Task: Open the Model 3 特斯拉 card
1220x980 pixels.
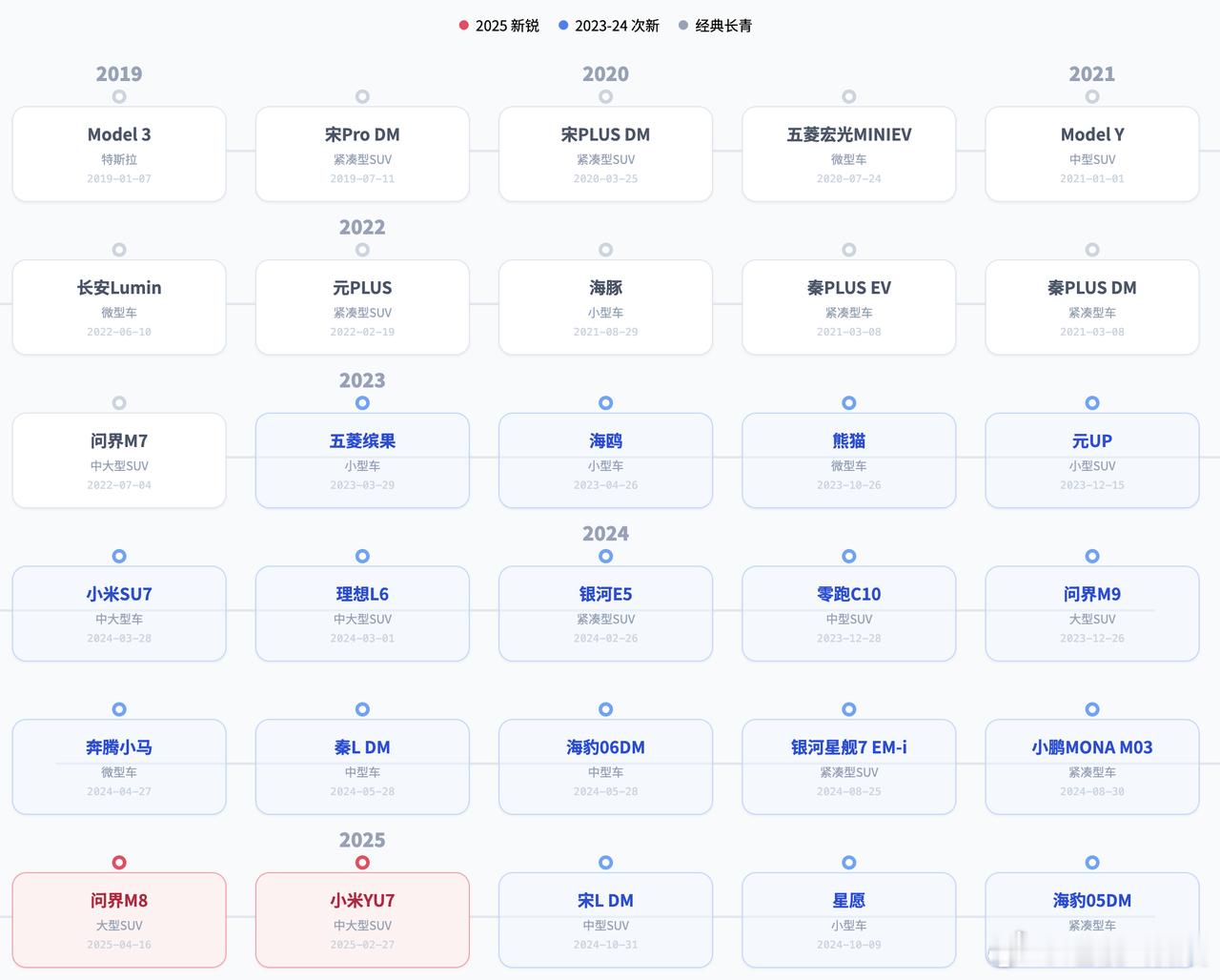Action: tap(119, 154)
